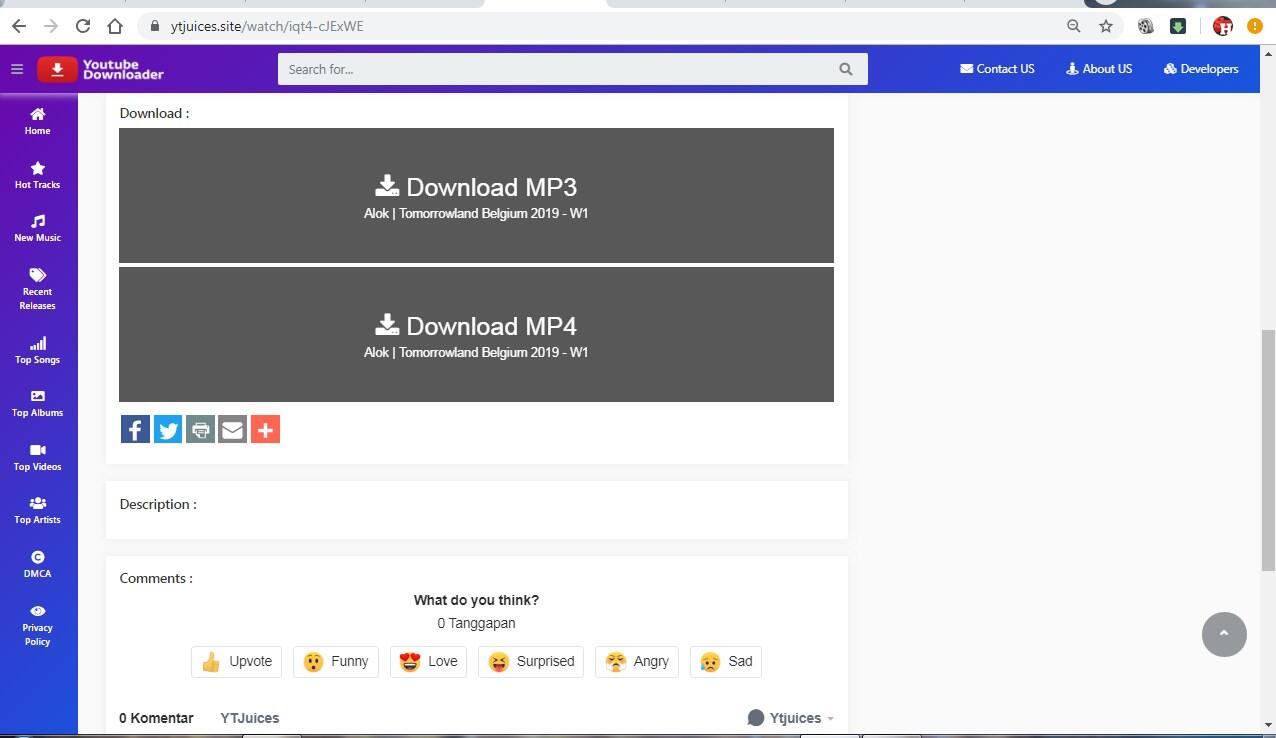Screen dimensions: 1276x738
Task: React with Funny
Action: pyautogui.click(x=336, y=661)
